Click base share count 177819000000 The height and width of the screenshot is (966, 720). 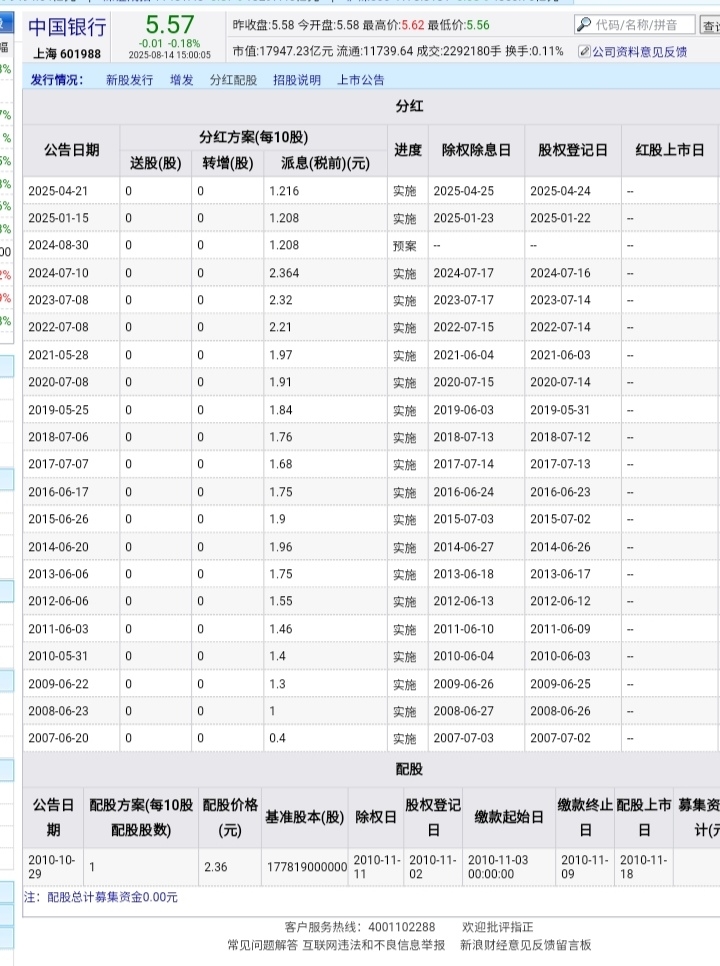click(307, 867)
